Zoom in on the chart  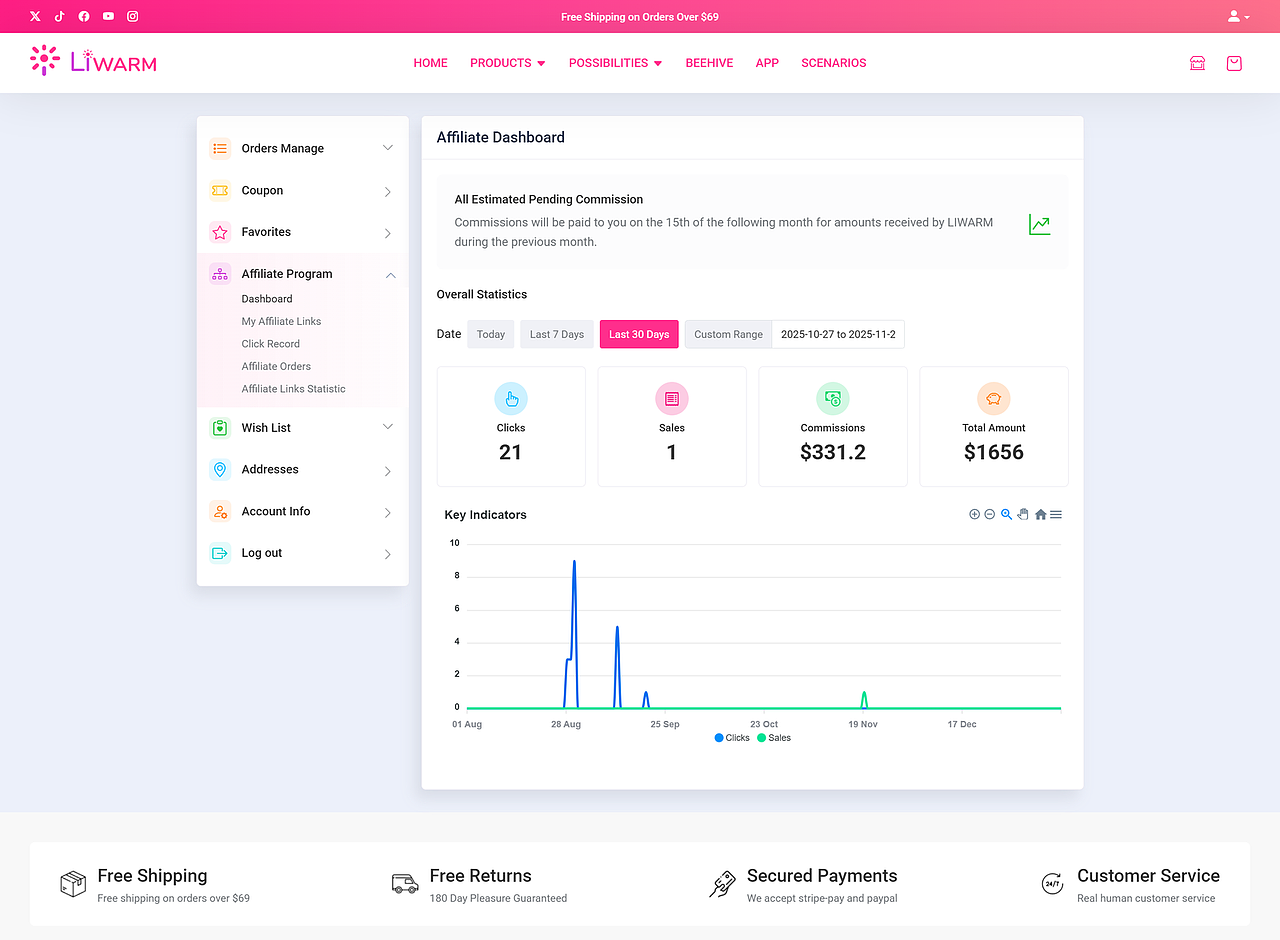coord(974,514)
